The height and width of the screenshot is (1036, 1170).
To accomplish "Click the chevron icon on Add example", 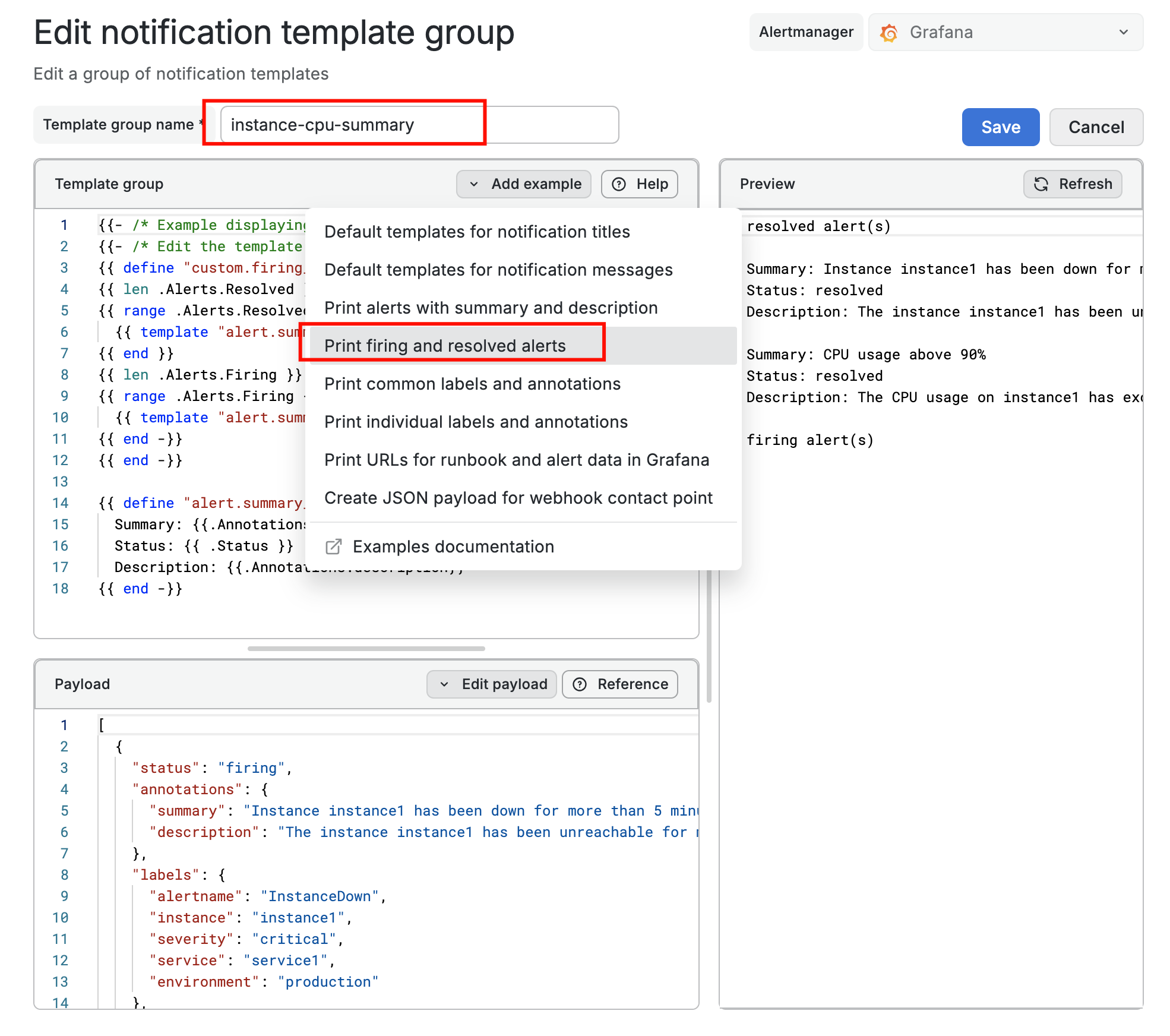I will (x=473, y=184).
